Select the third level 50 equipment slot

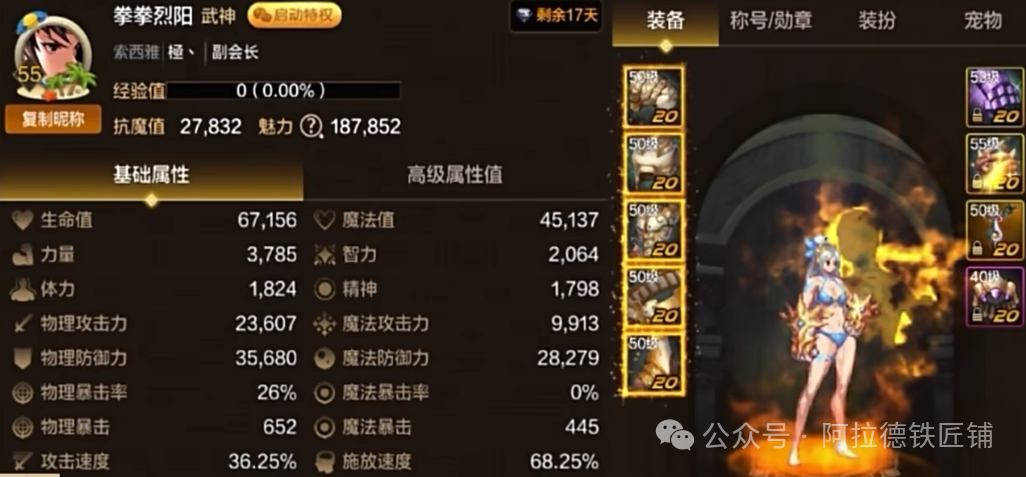click(654, 230)
